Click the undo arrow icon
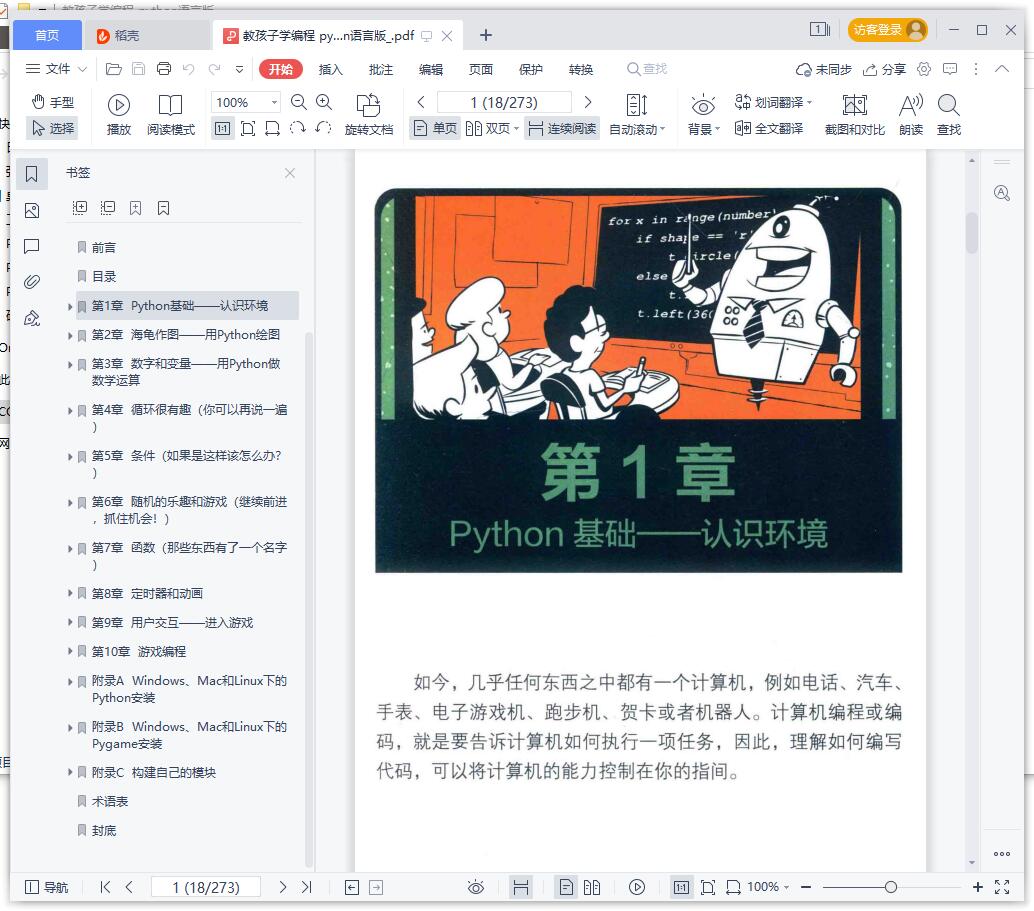The width and height of the screenshot is (1034, 911). pyautogui.click(x=189, y=69)
